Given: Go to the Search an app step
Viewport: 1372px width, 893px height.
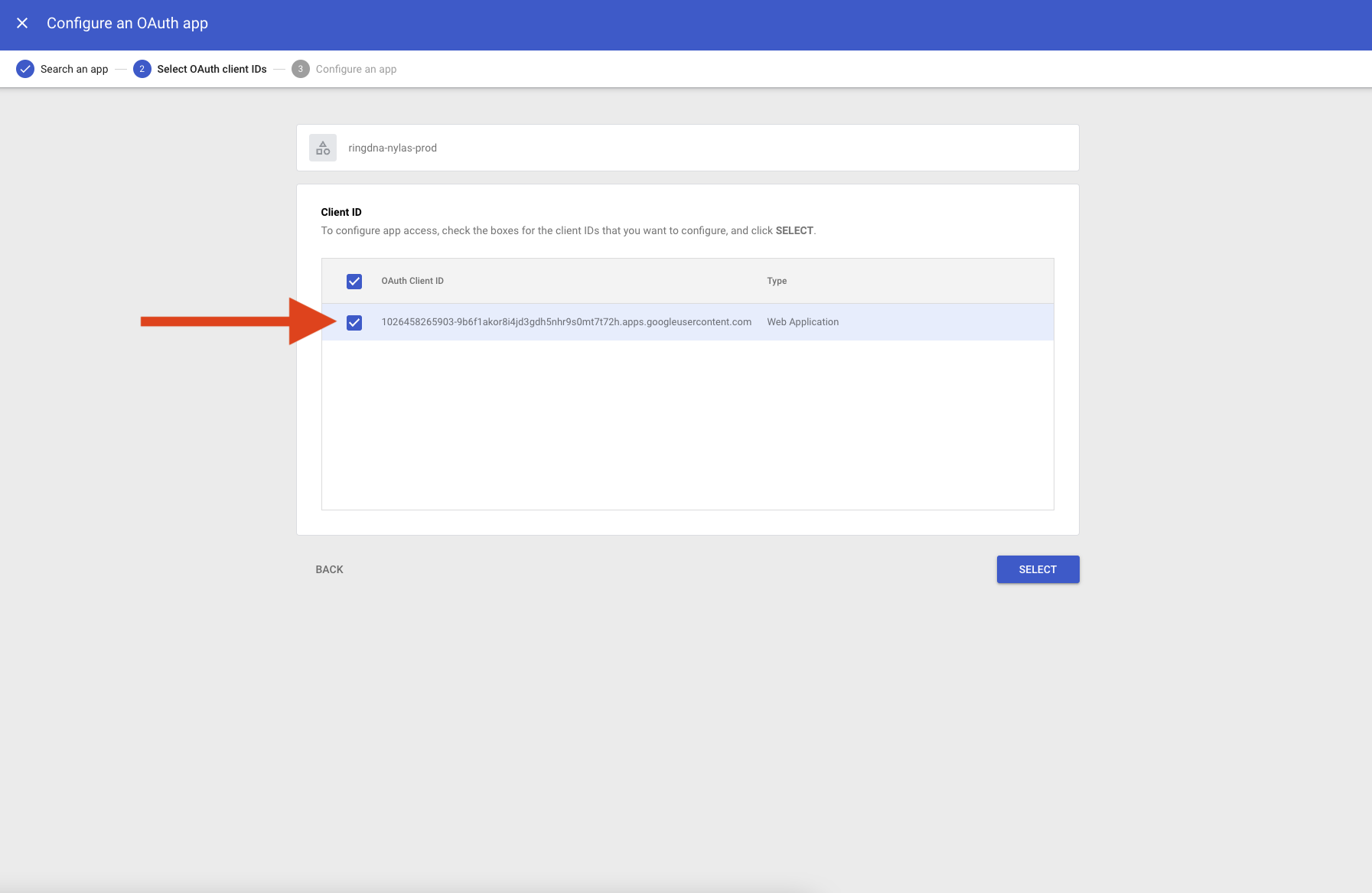Looking at the screenshot, I should 74,69.
